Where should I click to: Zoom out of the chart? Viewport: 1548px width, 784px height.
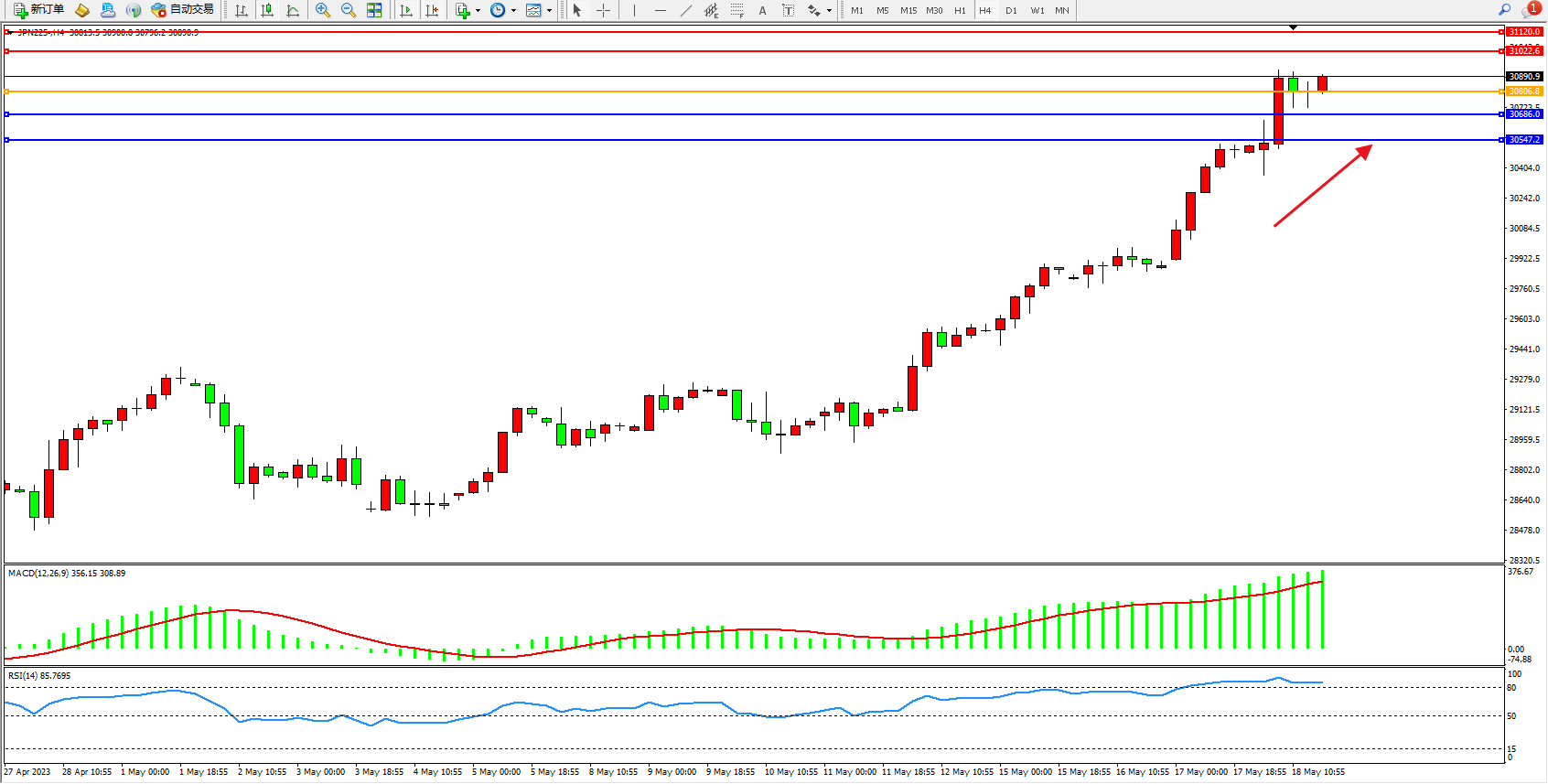[x=349, y=10]
